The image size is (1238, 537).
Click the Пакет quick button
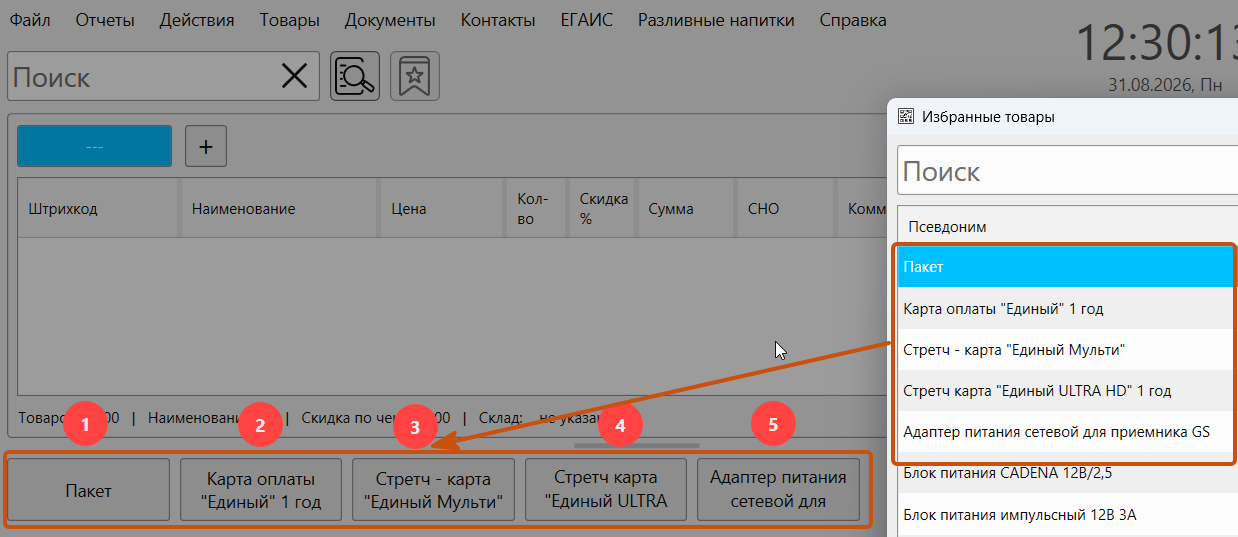coord(88,490)
